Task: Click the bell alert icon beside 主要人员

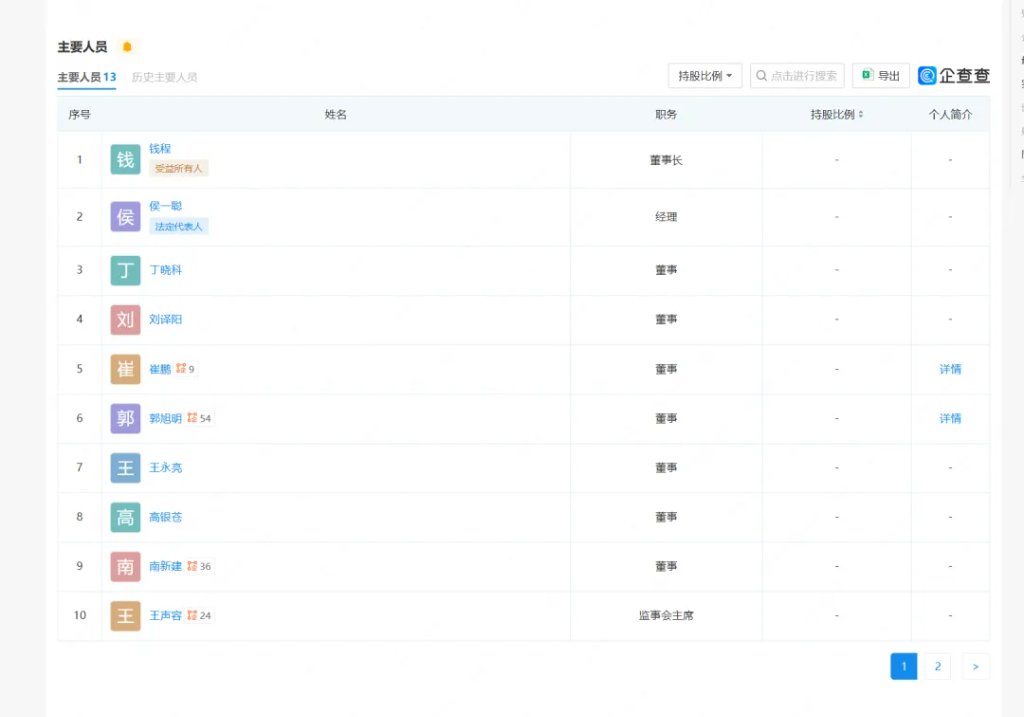Action: pos(126,47)
